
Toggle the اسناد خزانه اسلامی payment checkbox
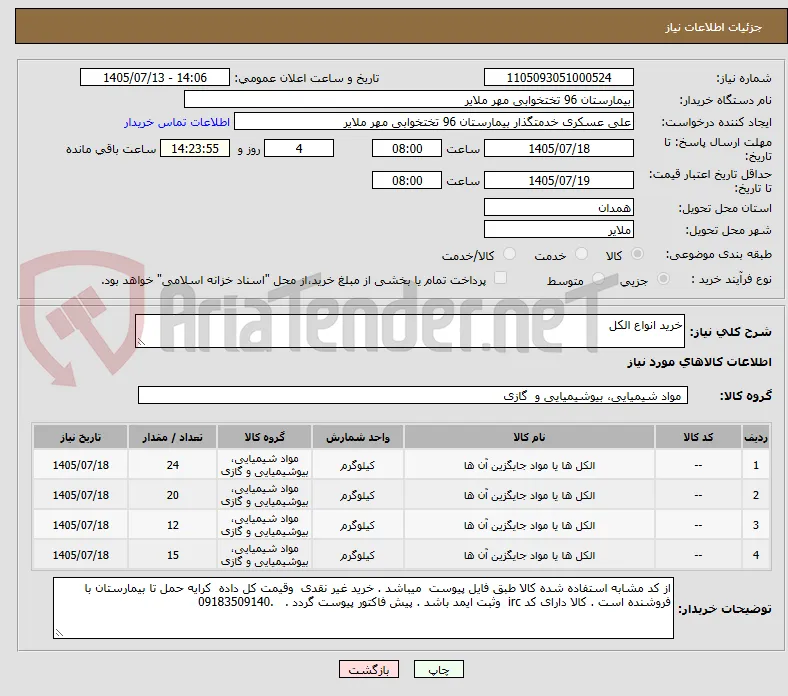pyautogui.click(x=501, y=278)
